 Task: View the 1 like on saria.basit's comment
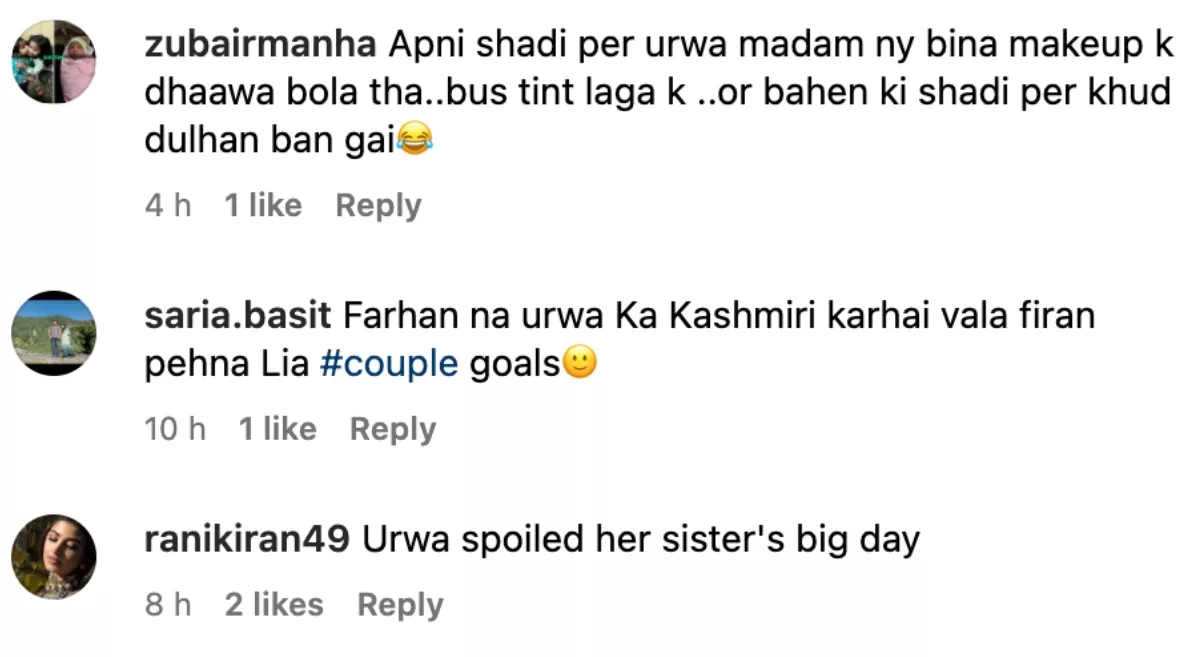277,430
